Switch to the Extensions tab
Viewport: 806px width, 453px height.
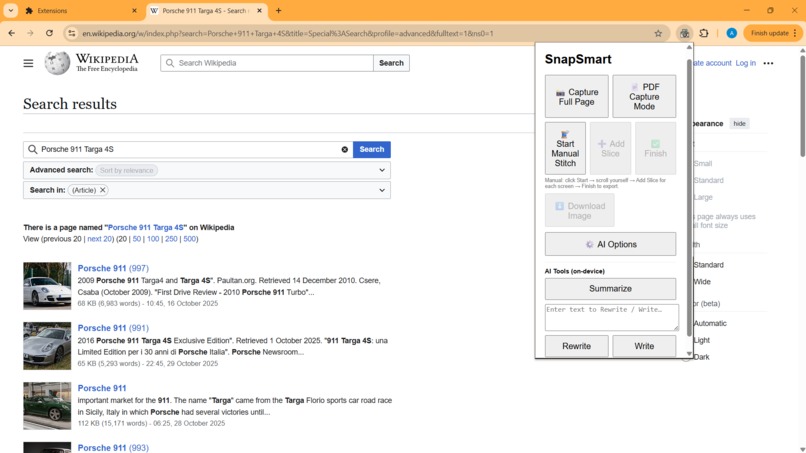pos(80,10)
